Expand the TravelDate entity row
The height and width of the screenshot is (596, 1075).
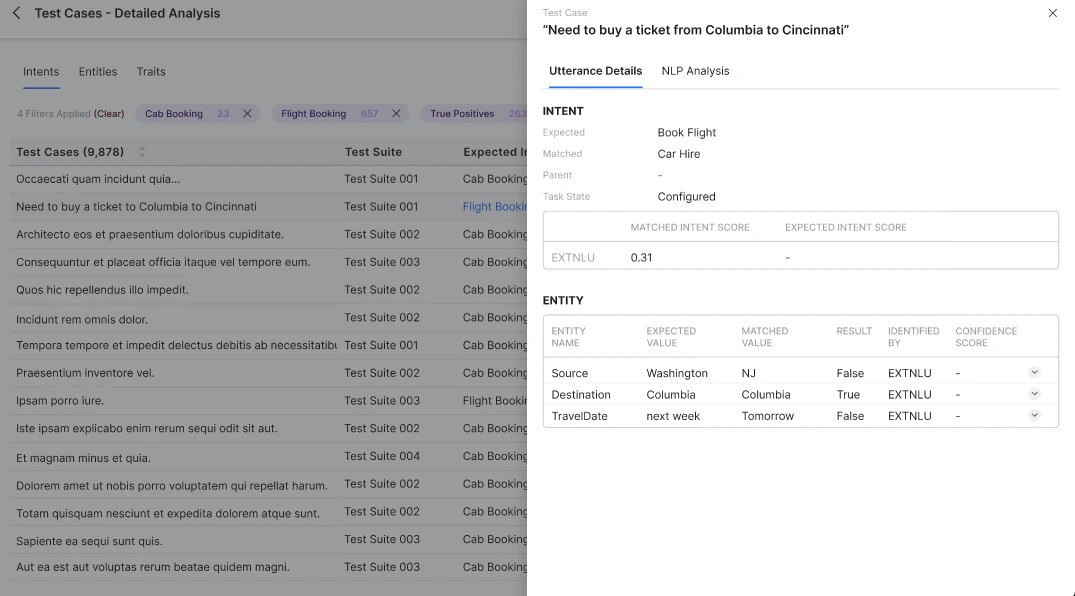pos(1034,415)
